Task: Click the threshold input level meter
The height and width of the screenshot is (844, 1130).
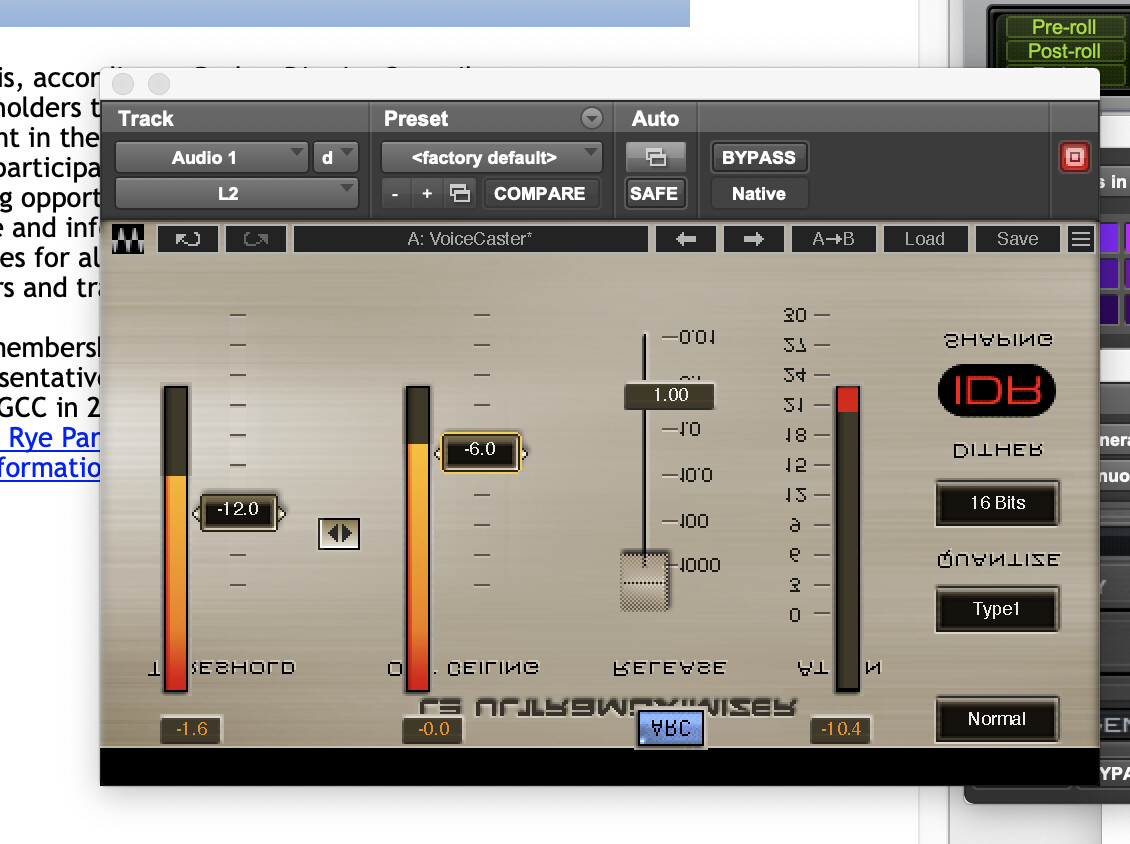Action: [x=176, y=538]
